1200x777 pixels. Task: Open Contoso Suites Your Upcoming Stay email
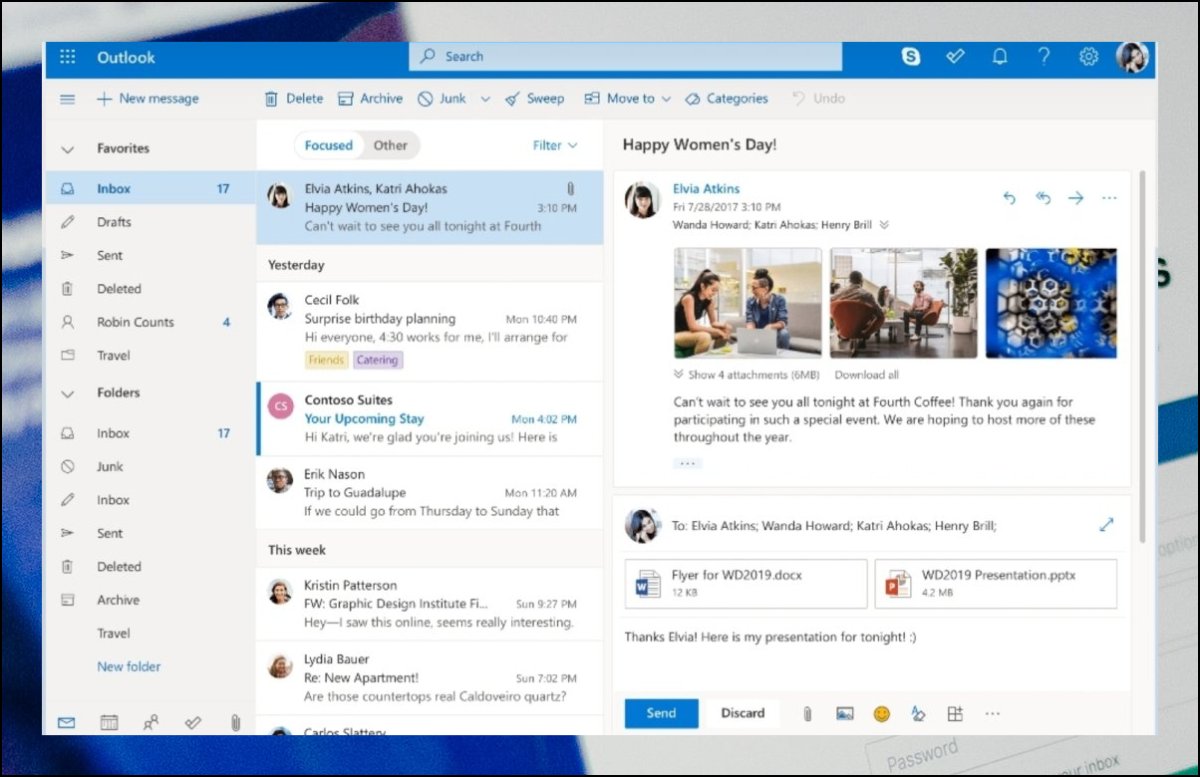tap(430, 418)
